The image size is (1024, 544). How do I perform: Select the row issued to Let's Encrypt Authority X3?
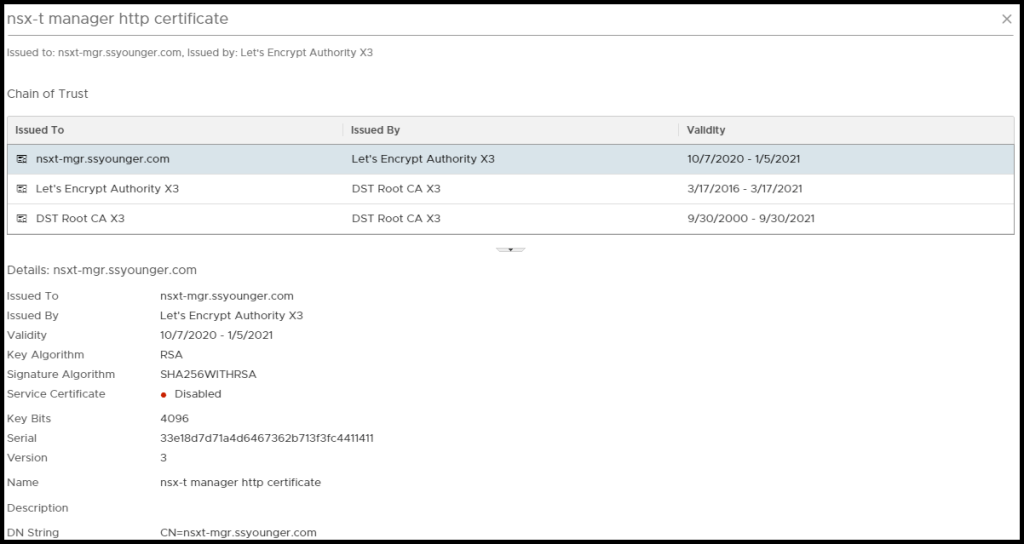[x=107, y=189]
